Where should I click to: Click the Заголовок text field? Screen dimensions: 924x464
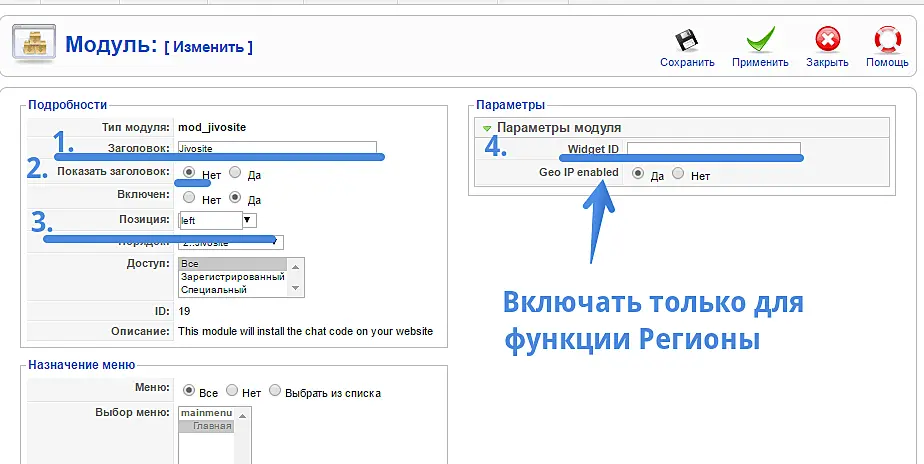point(277,148)
